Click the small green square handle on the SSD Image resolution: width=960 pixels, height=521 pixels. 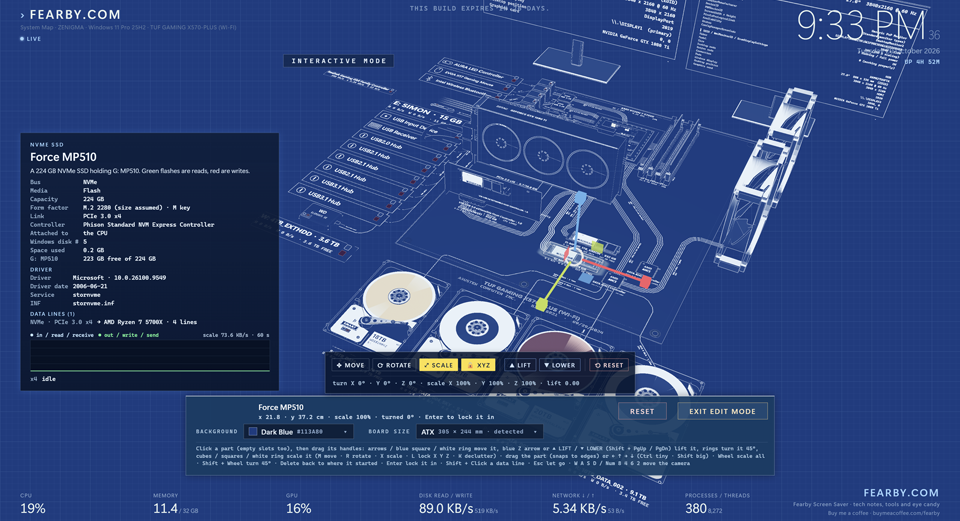(x=597, y=247)
